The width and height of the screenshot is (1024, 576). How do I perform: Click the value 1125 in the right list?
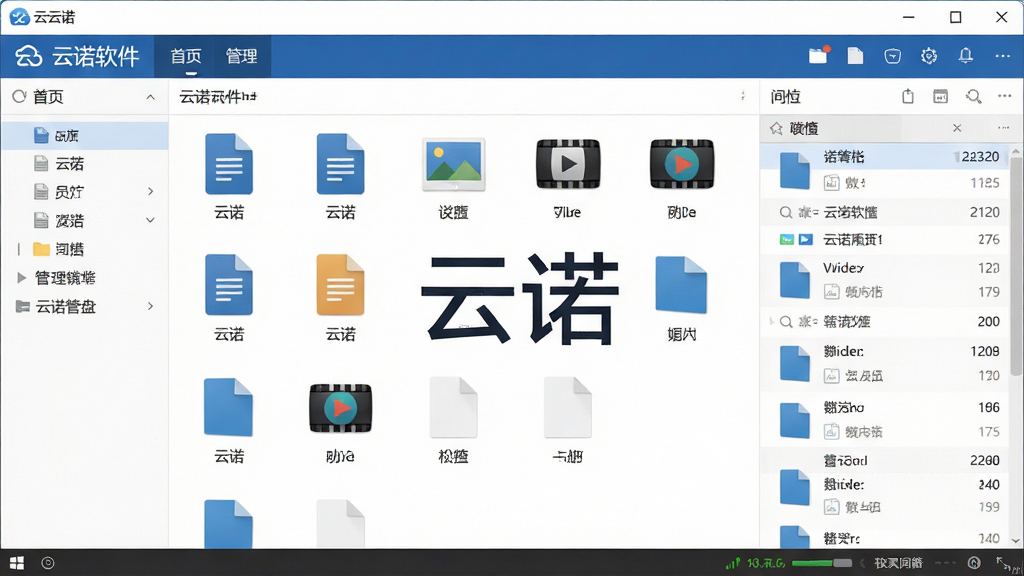pos(984,183)
